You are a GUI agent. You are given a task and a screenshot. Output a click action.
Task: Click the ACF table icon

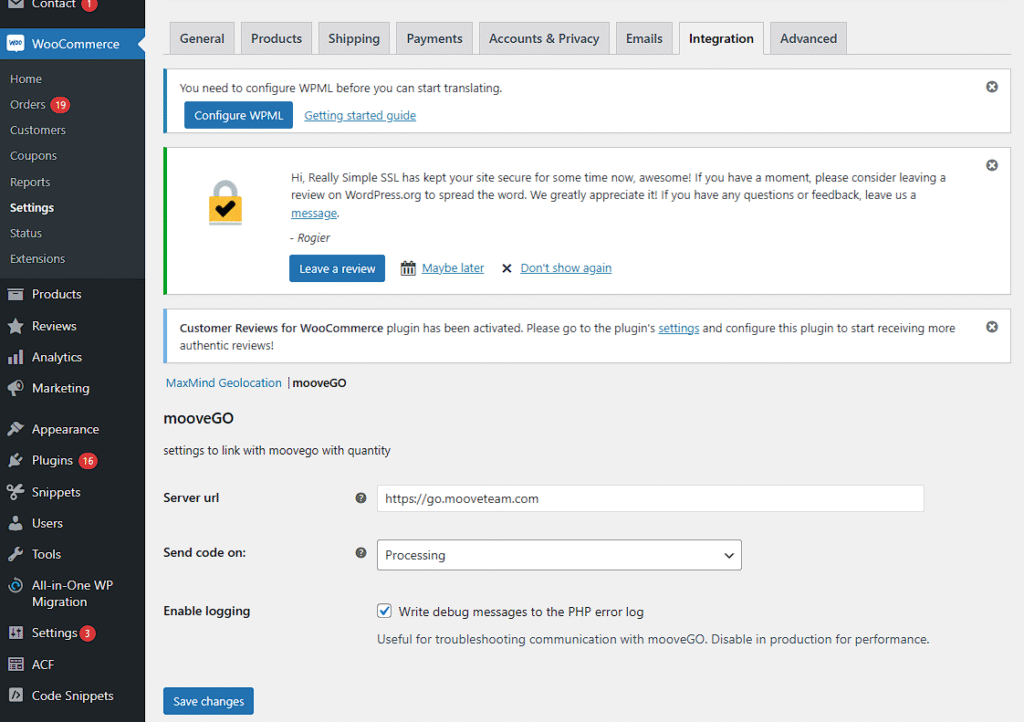point(16,664)
